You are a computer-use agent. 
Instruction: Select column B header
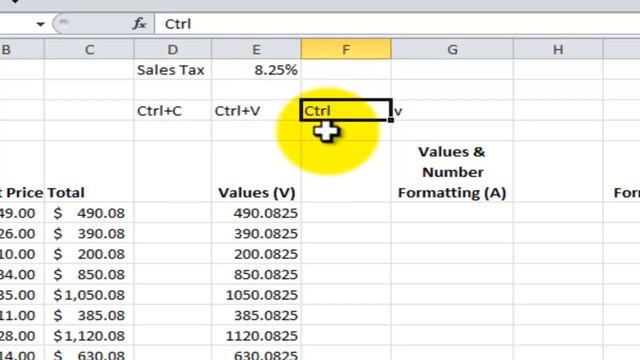coord(22,49)
